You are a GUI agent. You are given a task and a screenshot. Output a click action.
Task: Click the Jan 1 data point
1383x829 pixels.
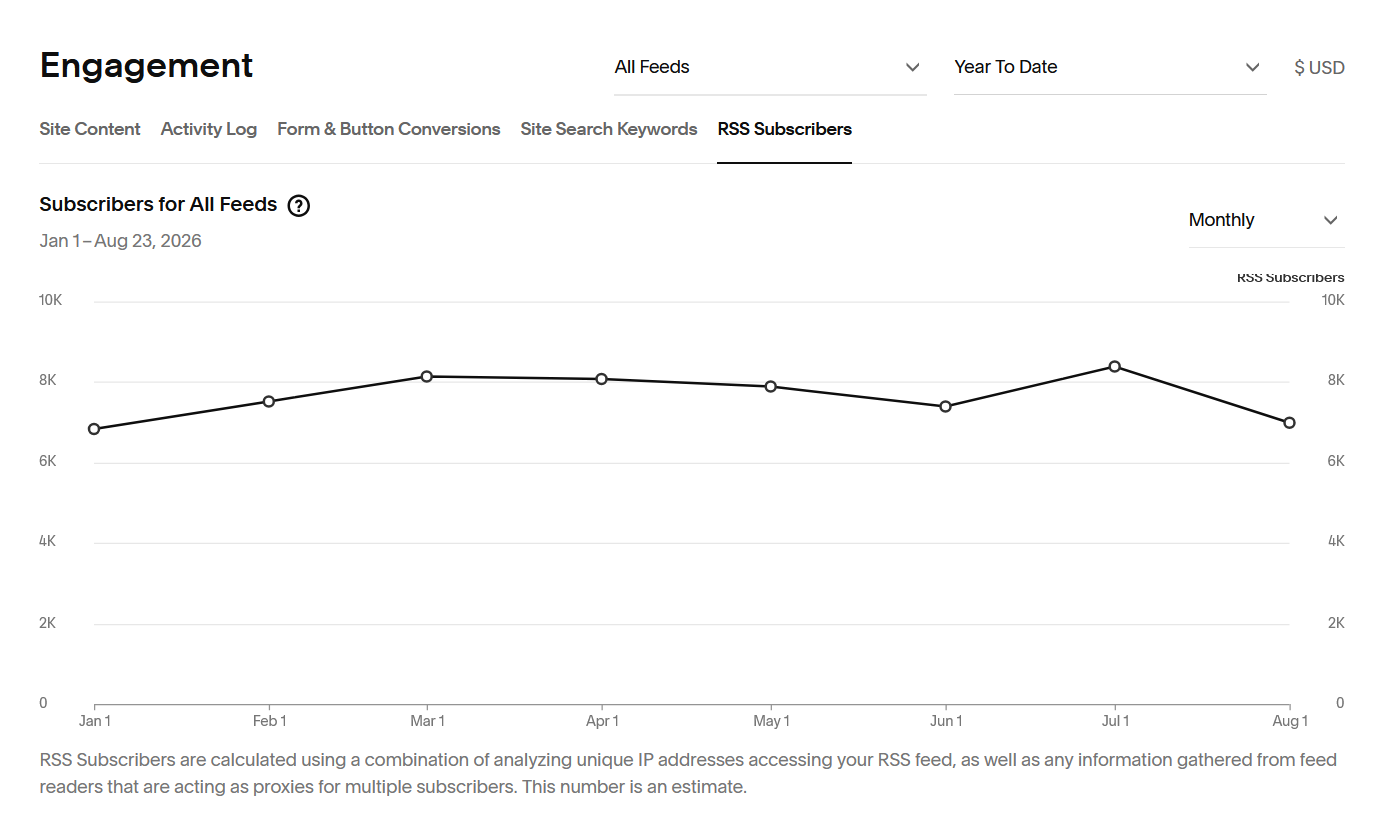[x=94, y=429]
